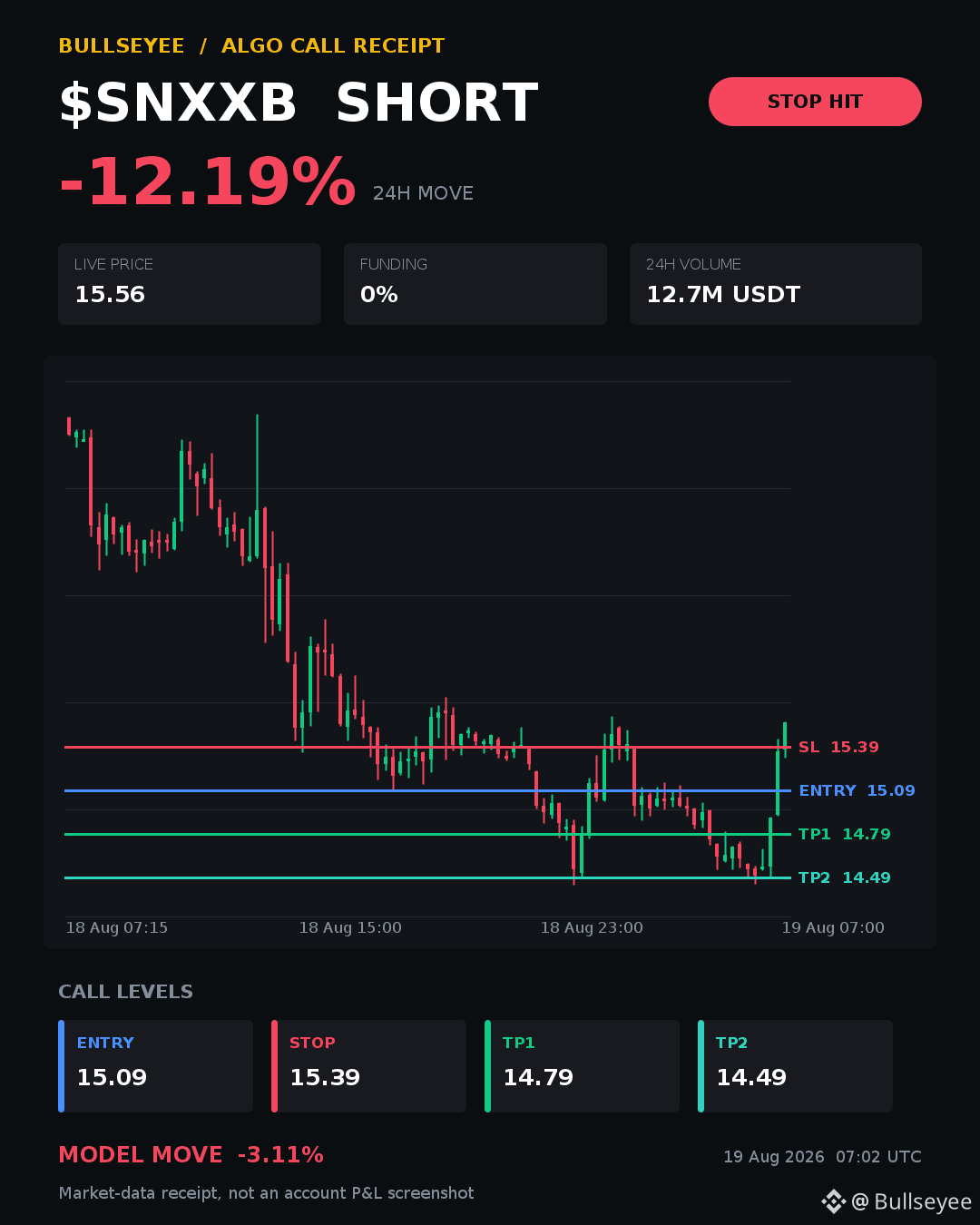Click the -12.19% move figure
Viewport: 980px width, 1225px height.
pyautogui.click(x=207, y=182)
